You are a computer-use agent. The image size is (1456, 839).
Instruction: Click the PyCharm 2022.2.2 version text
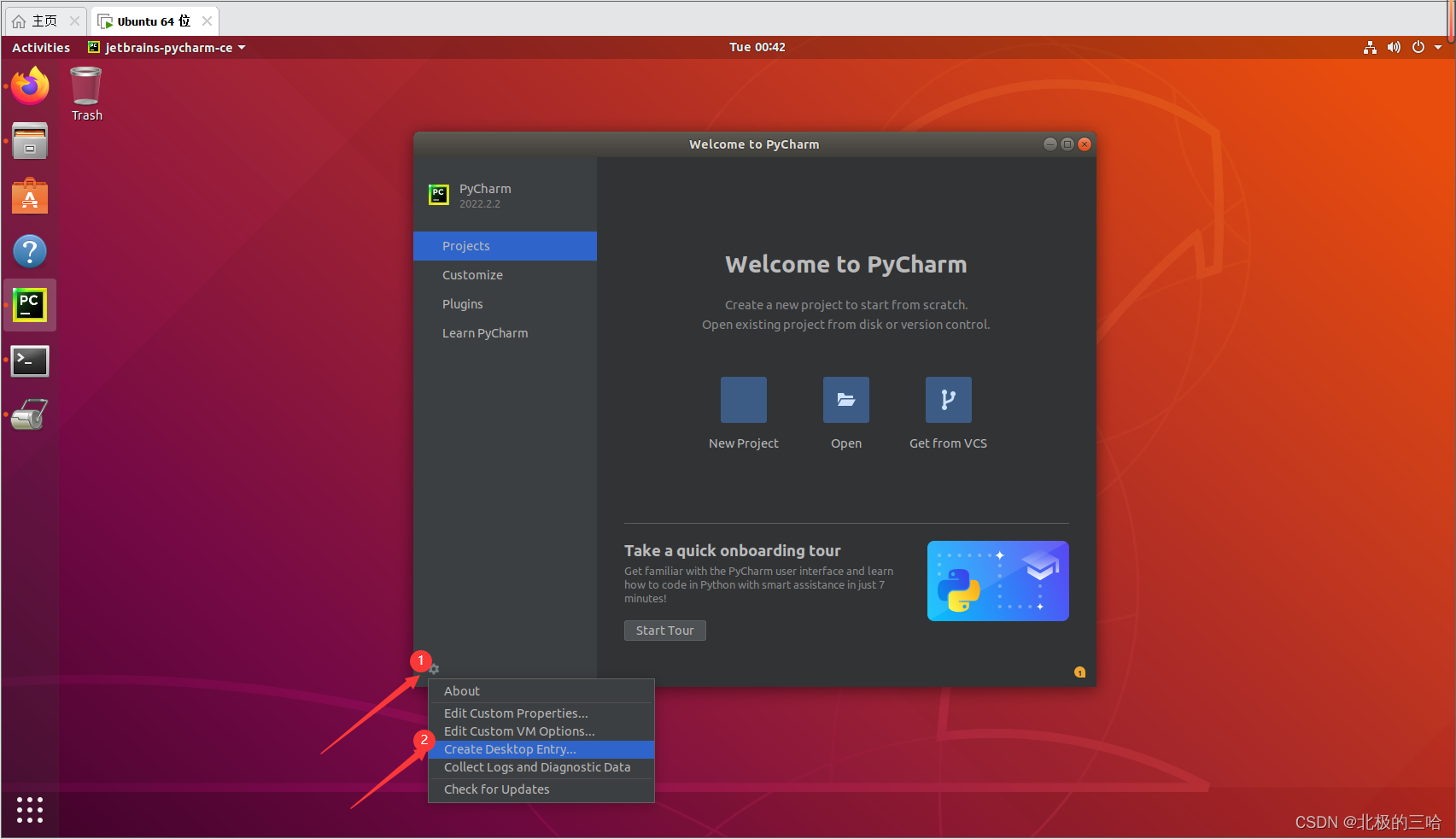tap(480, 204)
